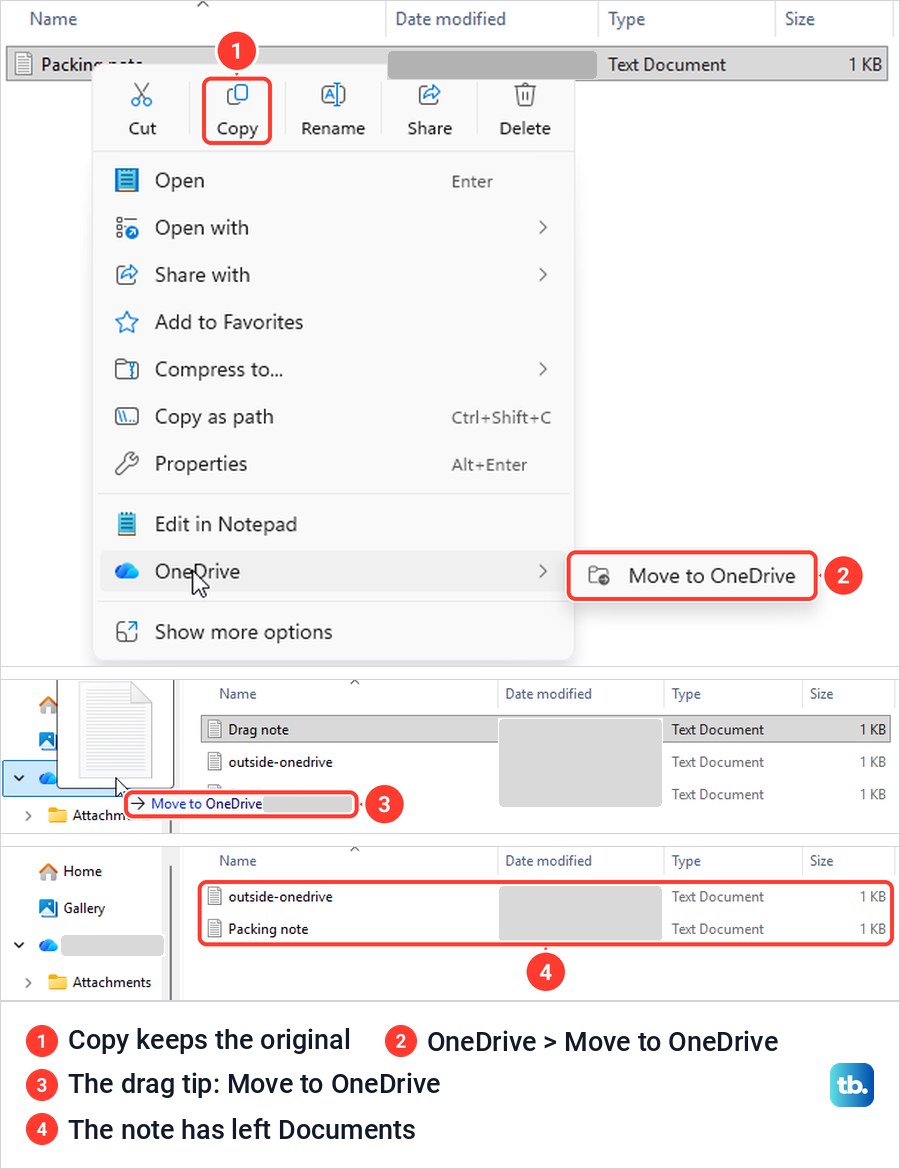Click the Share icon in the top row
This screenshot has height=1169, width=900.
click(429, 95)
